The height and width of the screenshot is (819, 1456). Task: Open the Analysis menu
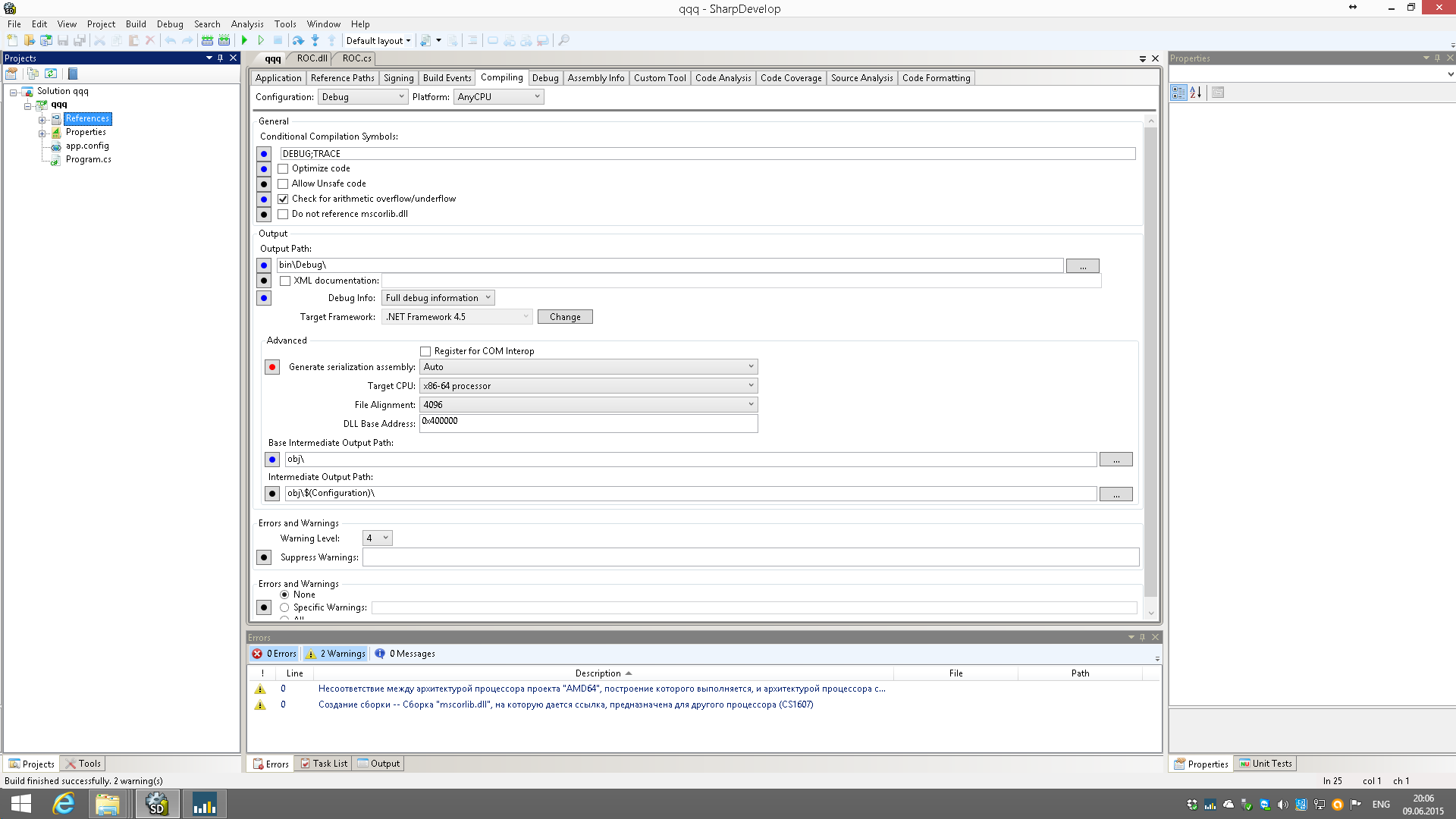[247, 24]
